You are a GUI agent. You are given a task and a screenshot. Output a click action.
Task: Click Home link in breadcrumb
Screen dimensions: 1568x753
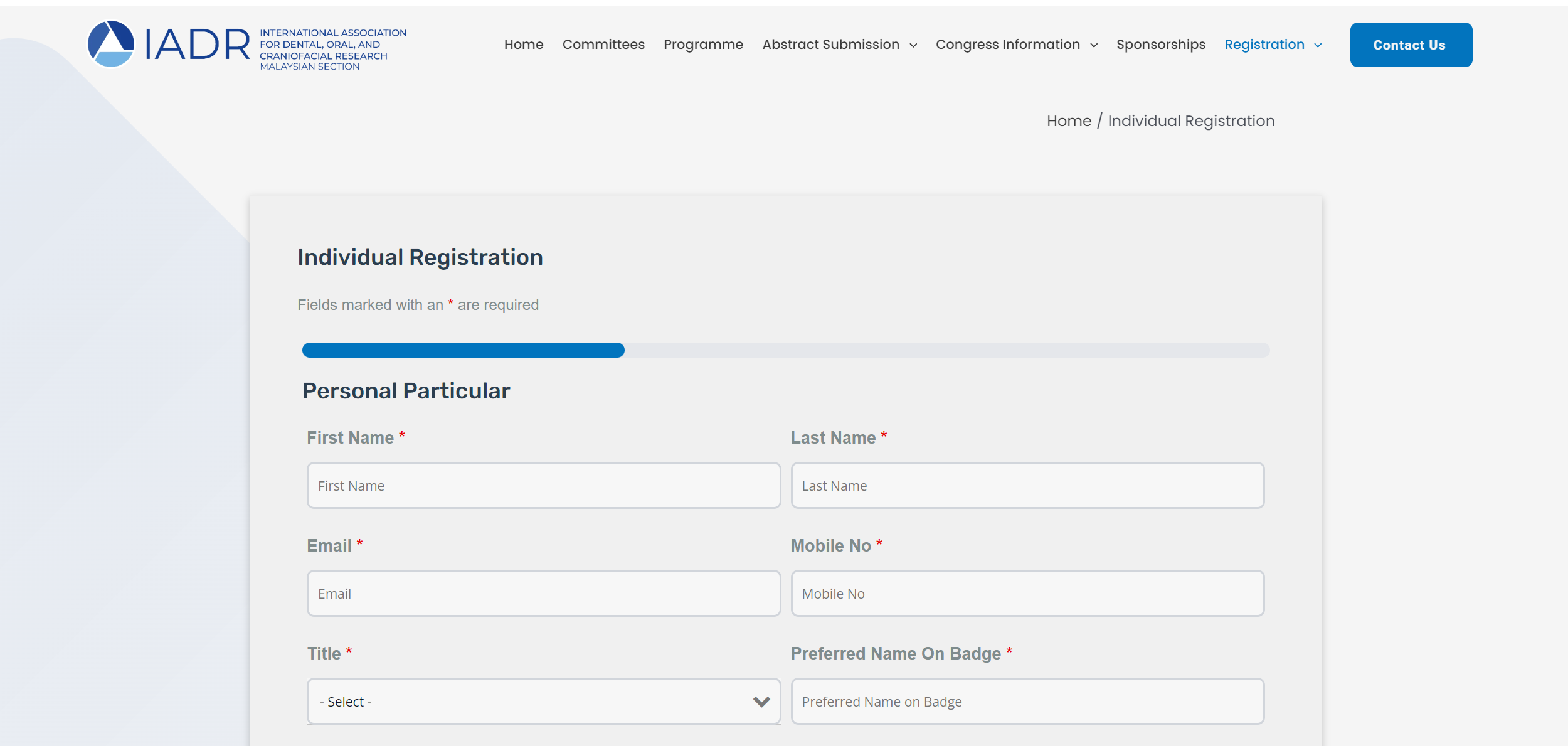(x=1069, y=121)
